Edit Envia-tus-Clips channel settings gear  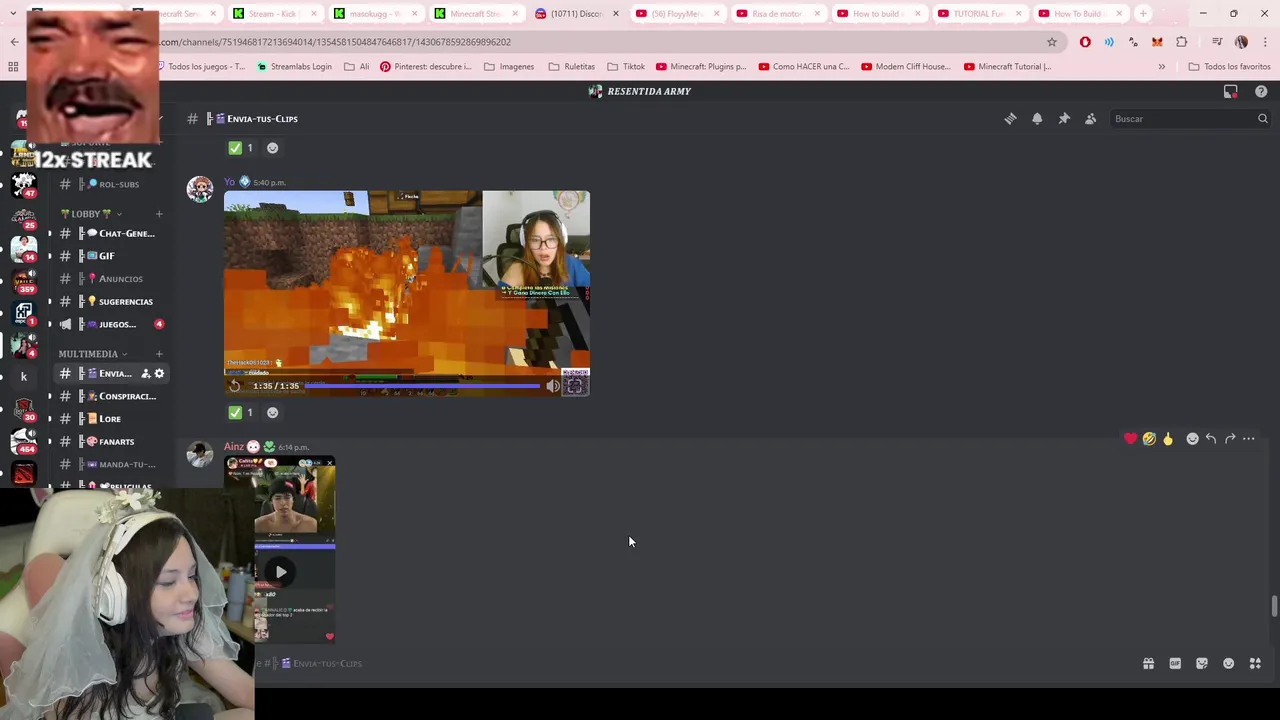pos(159,373)
